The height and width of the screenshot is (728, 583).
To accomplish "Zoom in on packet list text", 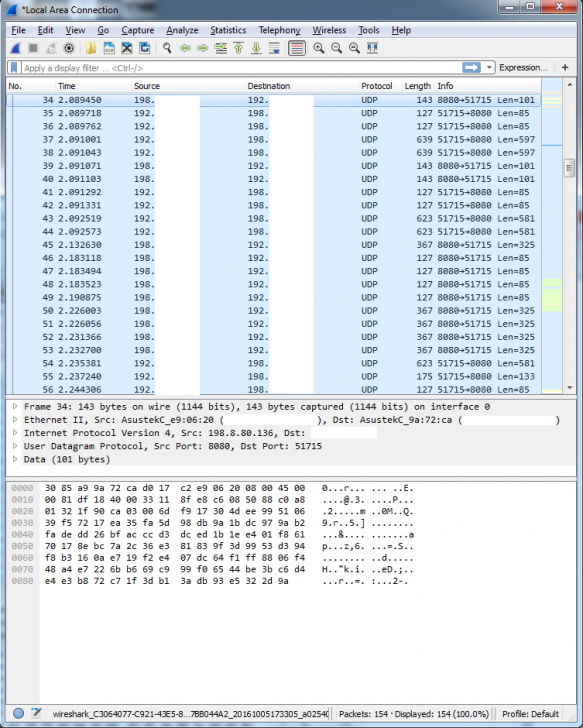I will [x=318, y=48].
